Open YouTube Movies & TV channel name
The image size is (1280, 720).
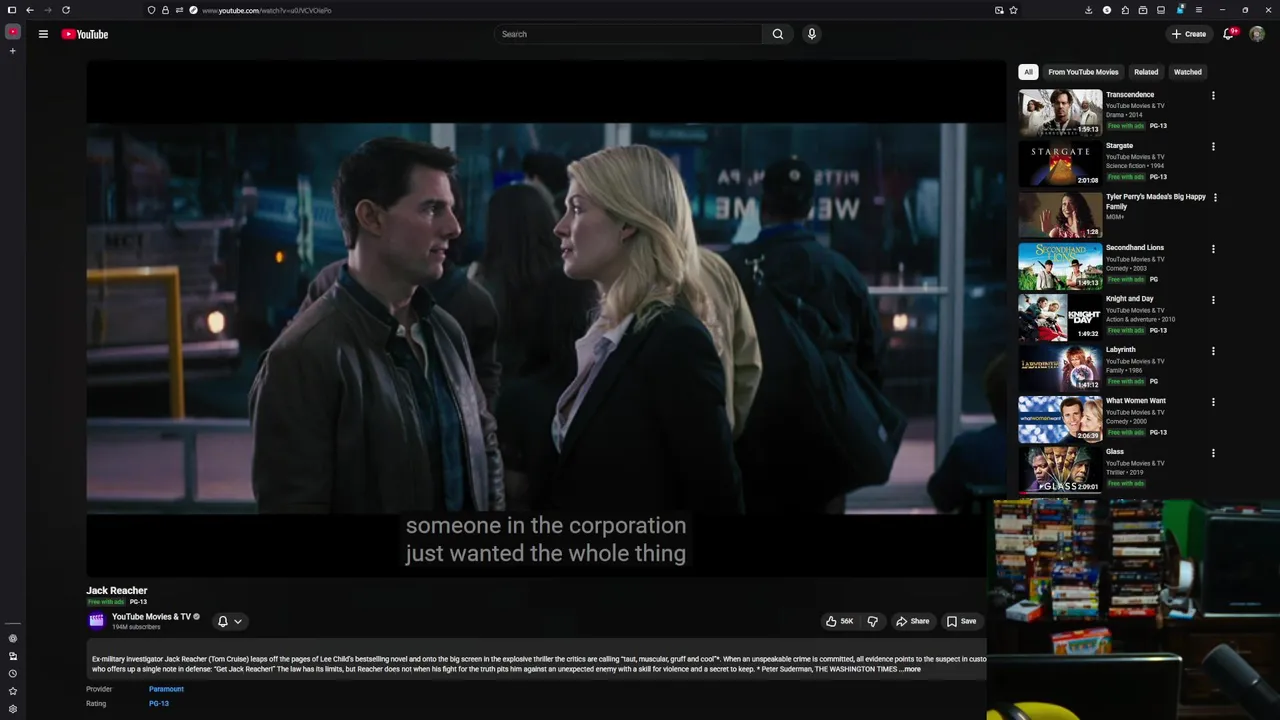151,617
